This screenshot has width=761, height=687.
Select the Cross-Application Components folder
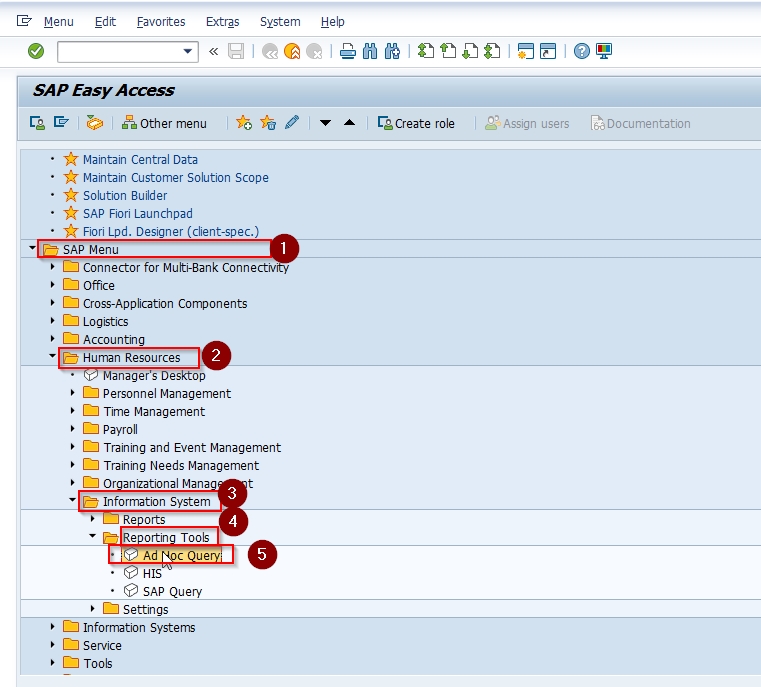pos(165,303)
